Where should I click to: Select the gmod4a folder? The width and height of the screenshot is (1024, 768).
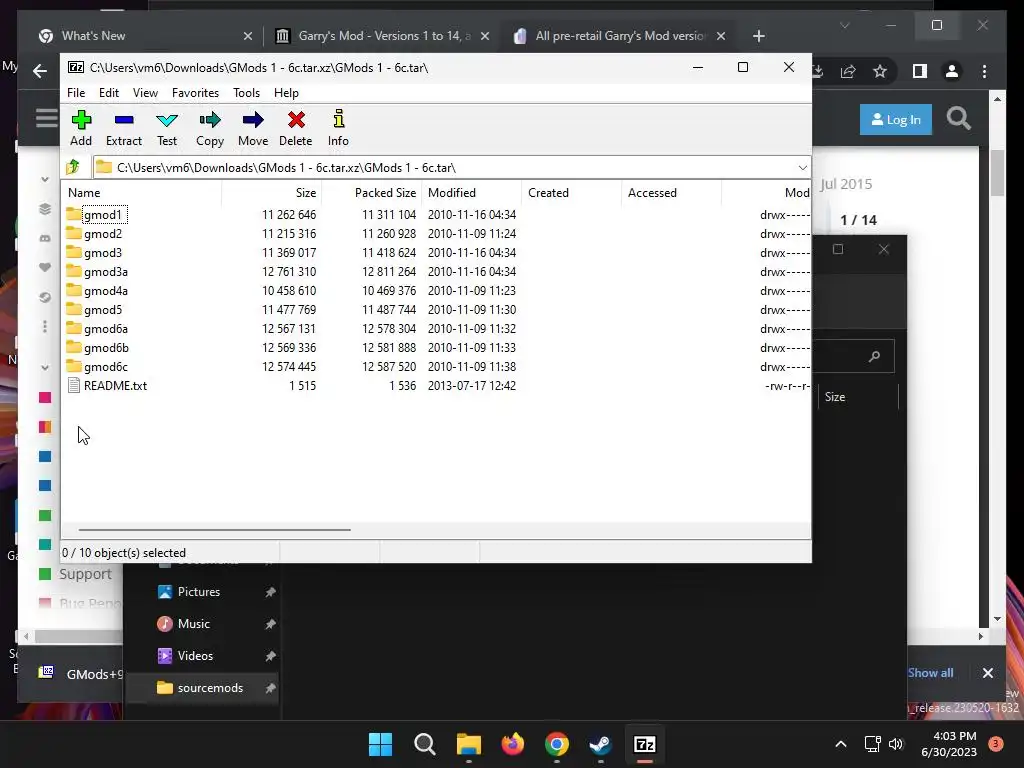[105, 291]
